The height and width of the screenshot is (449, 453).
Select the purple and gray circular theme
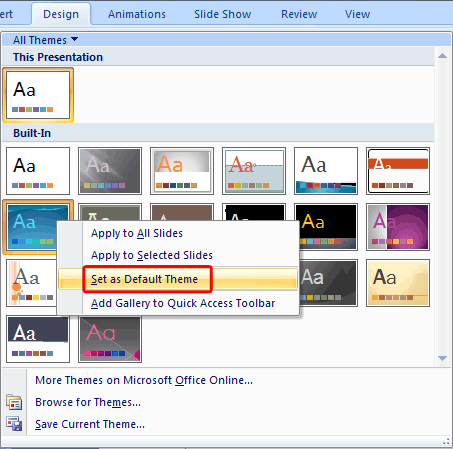(x=398, y=227)
